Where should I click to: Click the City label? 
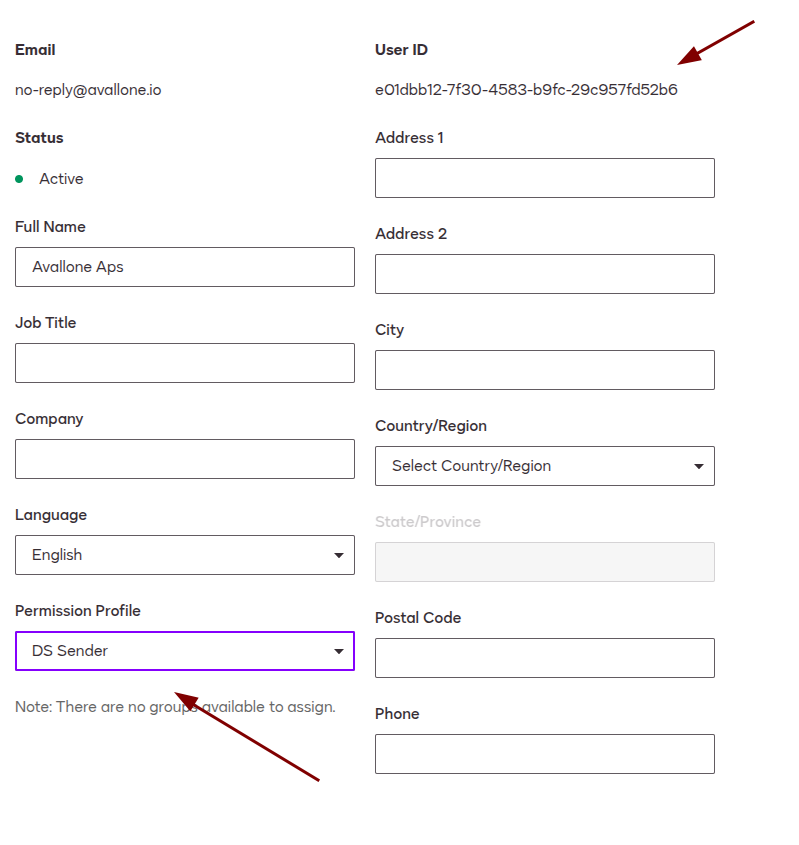[390, 330]
